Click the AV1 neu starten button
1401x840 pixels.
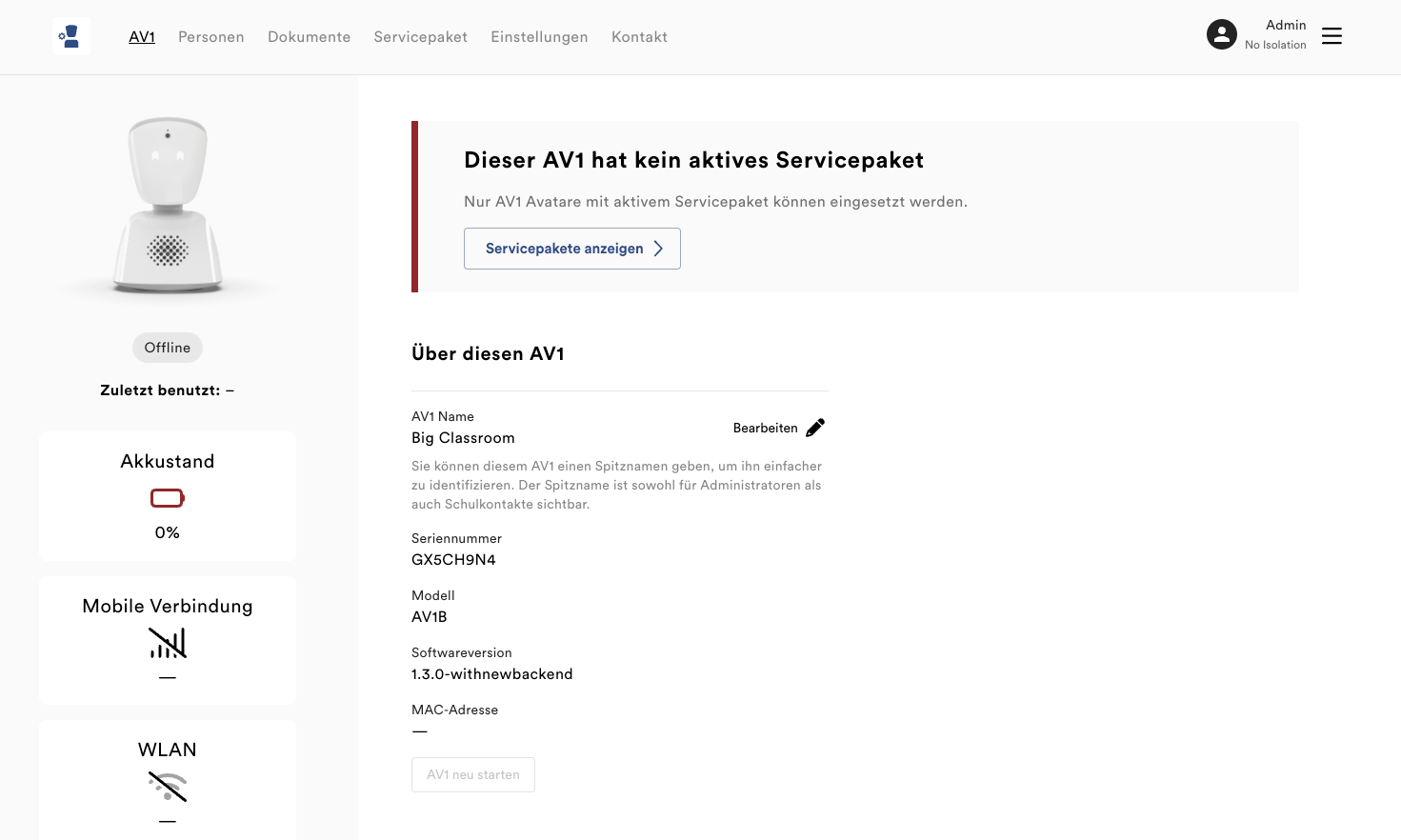point(473,774)
